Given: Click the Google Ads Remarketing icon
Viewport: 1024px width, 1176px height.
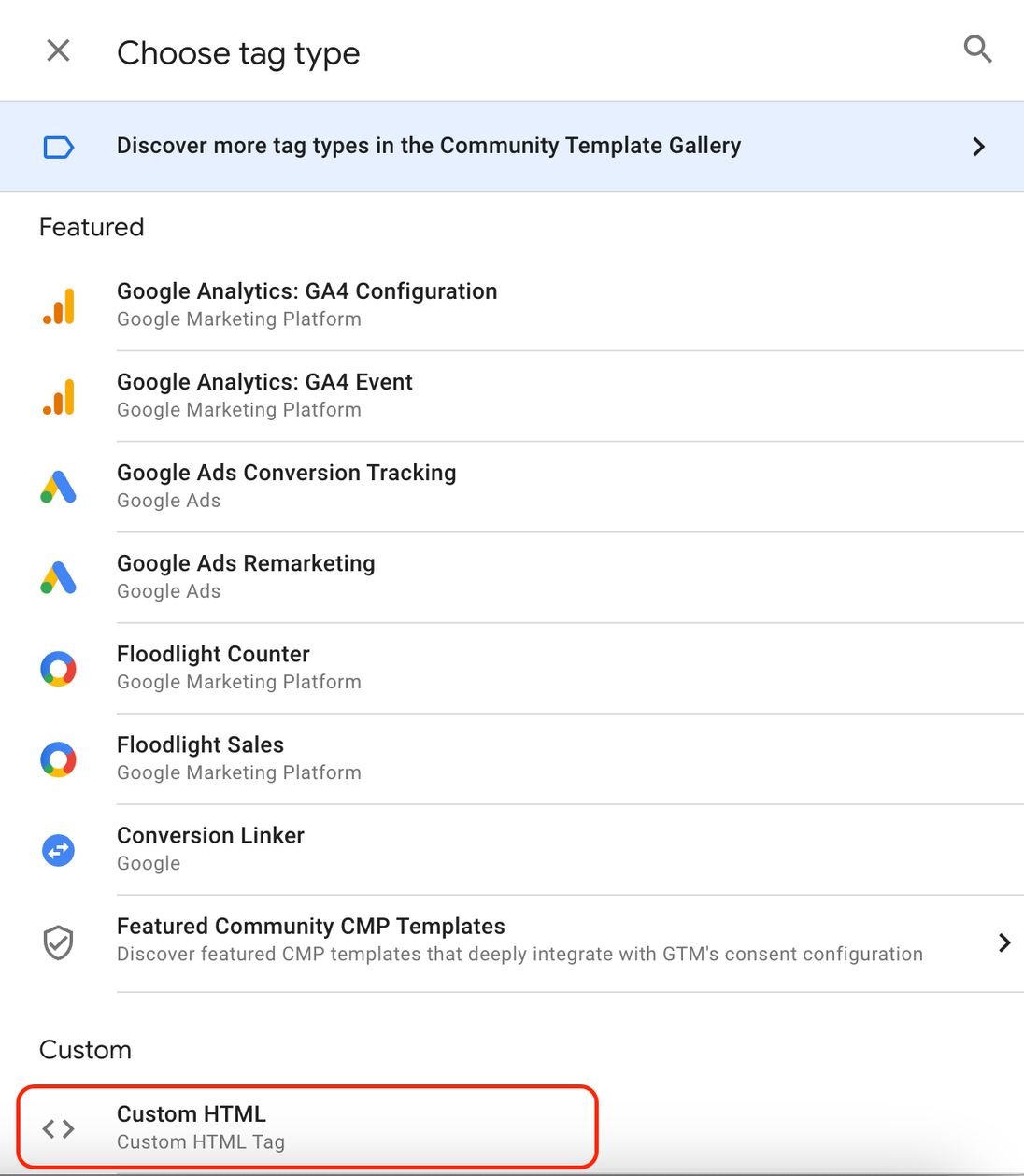Looking at the screenshot, I should pos(58,576).
